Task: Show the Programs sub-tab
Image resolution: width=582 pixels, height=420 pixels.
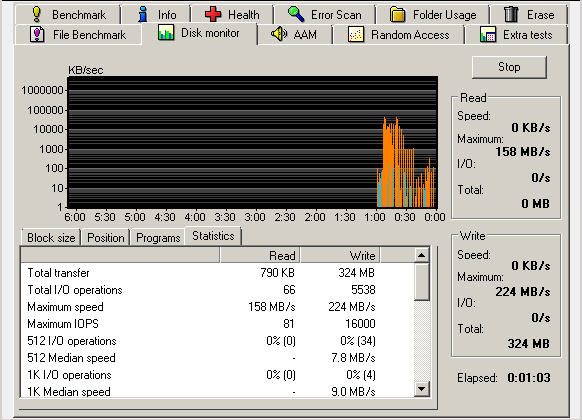Action: pos(158,237)
